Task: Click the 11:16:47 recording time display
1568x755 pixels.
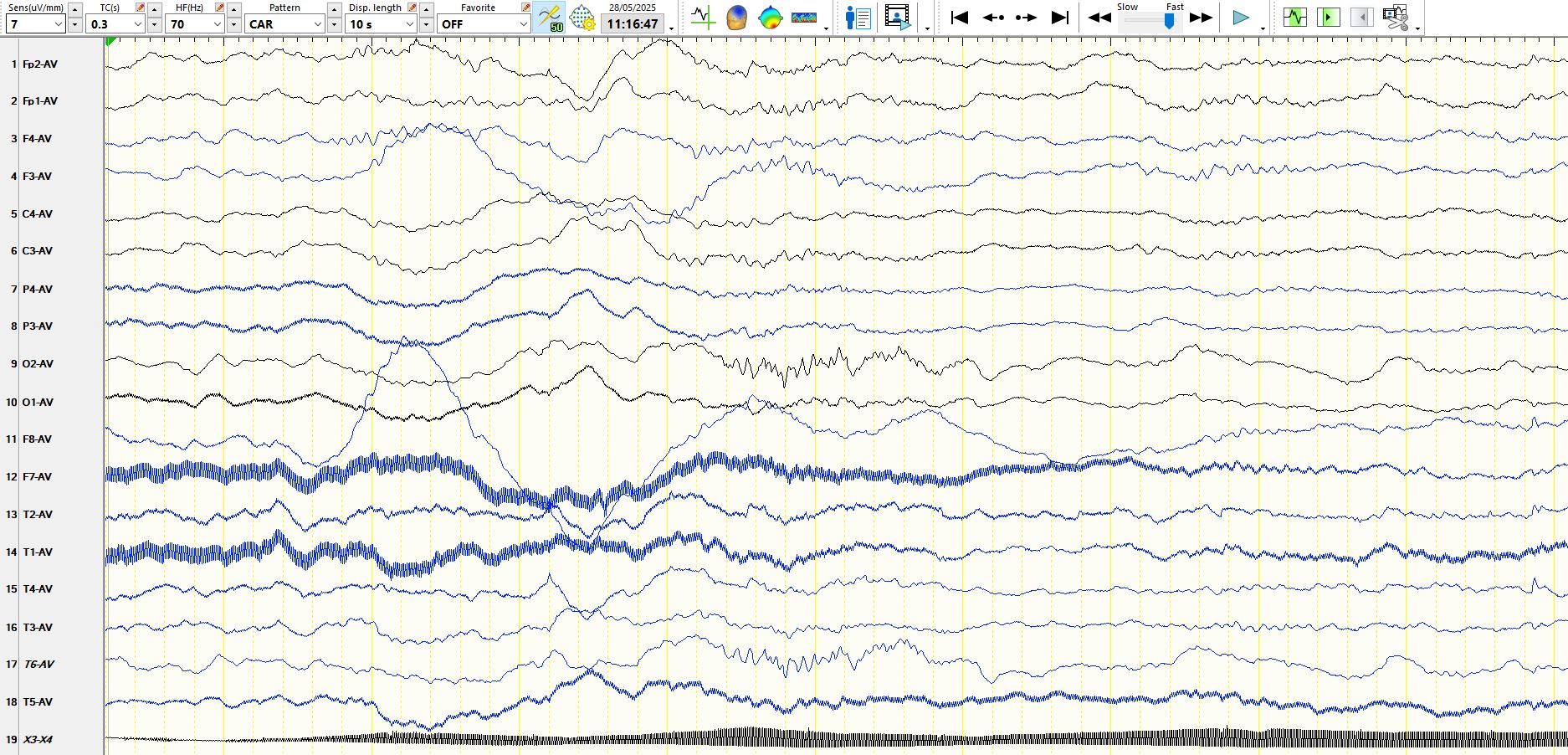Action: click(633, 24)
